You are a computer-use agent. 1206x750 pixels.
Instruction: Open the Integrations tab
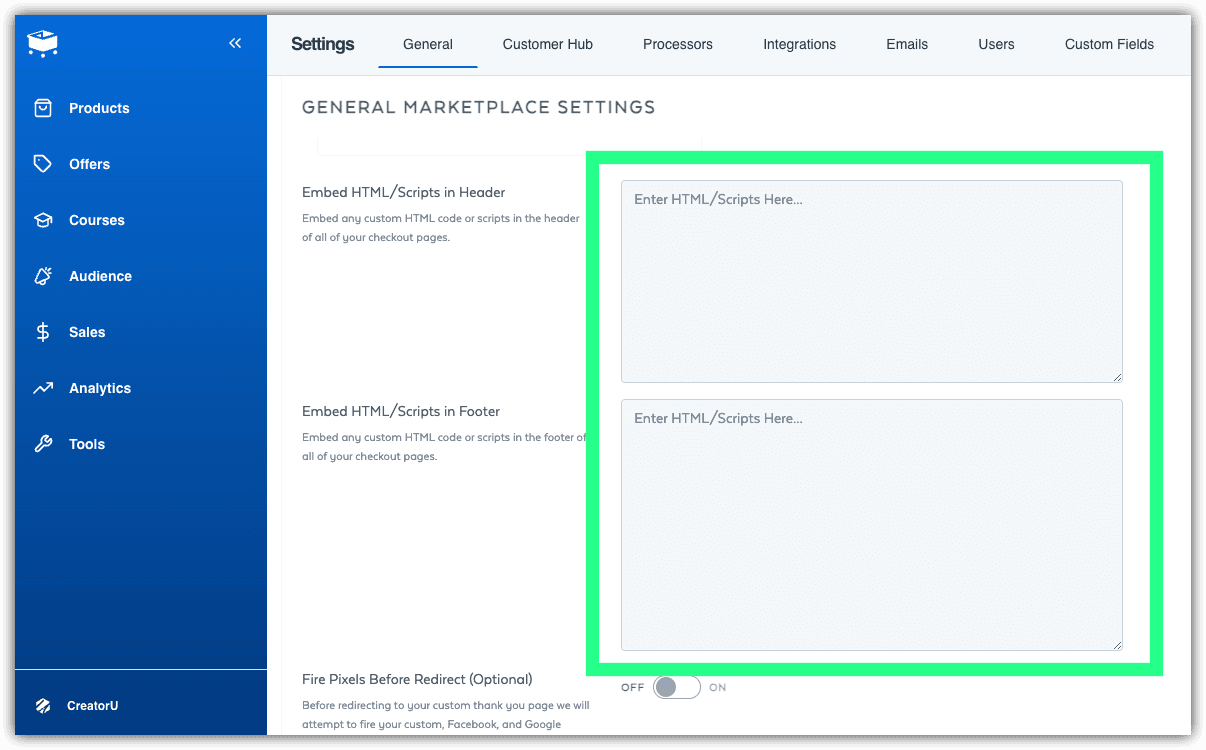[799, 44]
